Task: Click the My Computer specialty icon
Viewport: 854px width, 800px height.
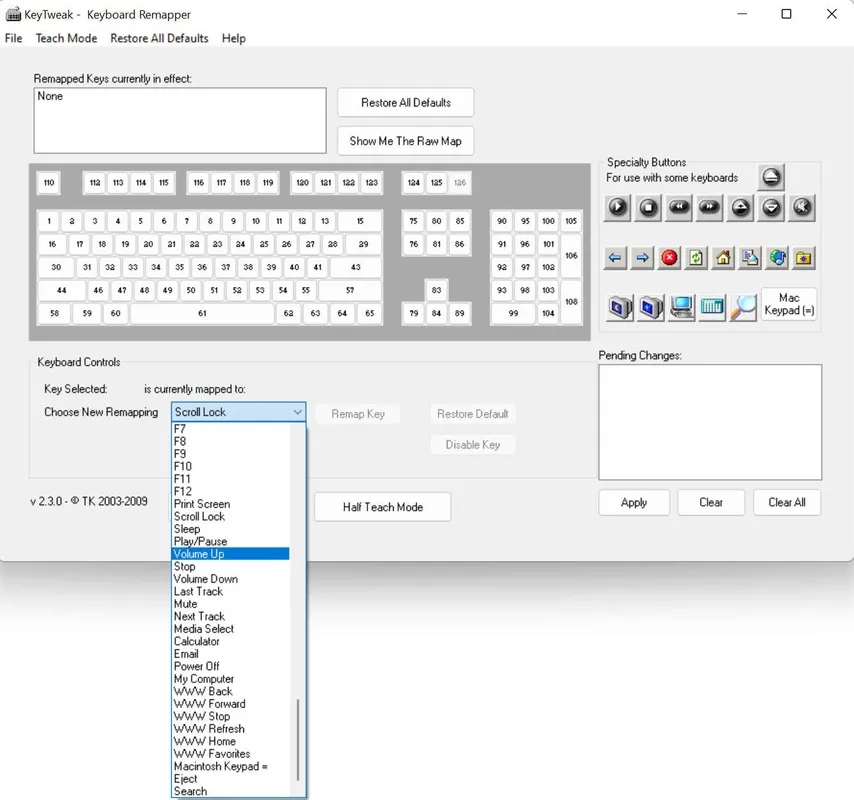Action: click(x=681, y=307)
